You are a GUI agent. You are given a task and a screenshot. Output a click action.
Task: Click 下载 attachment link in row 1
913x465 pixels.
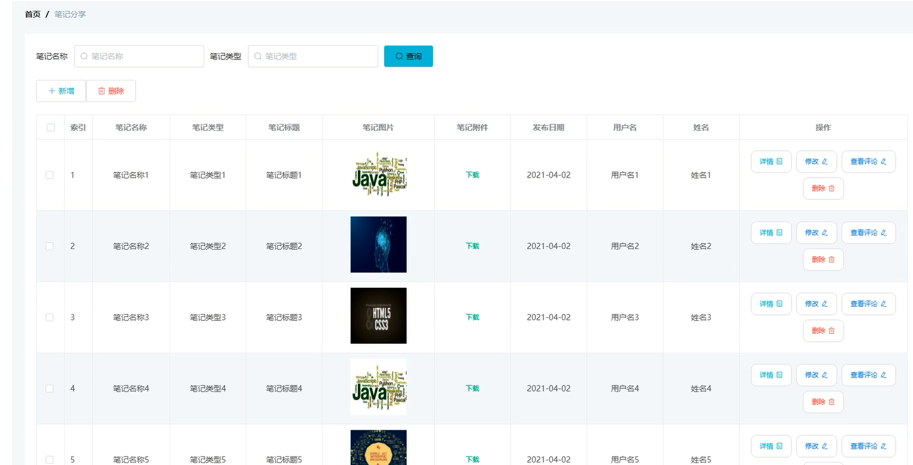coord(472,175)
